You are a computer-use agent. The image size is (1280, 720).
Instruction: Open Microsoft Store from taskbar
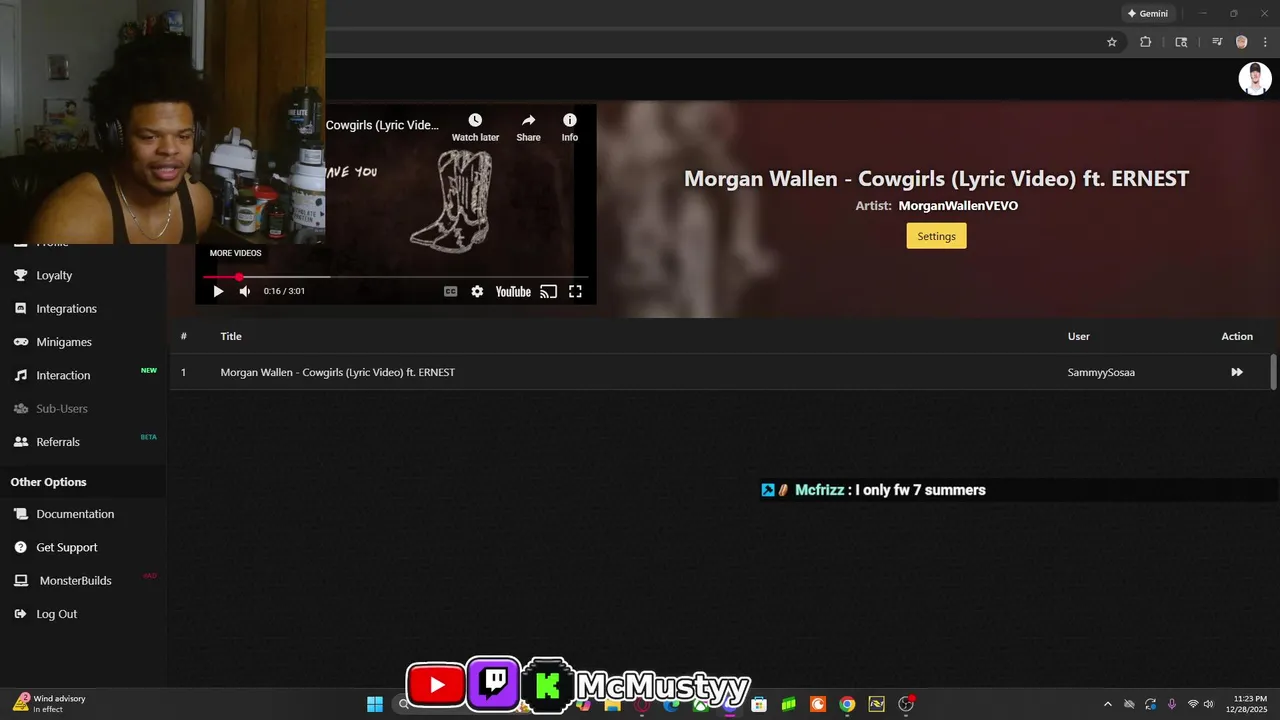759,704
